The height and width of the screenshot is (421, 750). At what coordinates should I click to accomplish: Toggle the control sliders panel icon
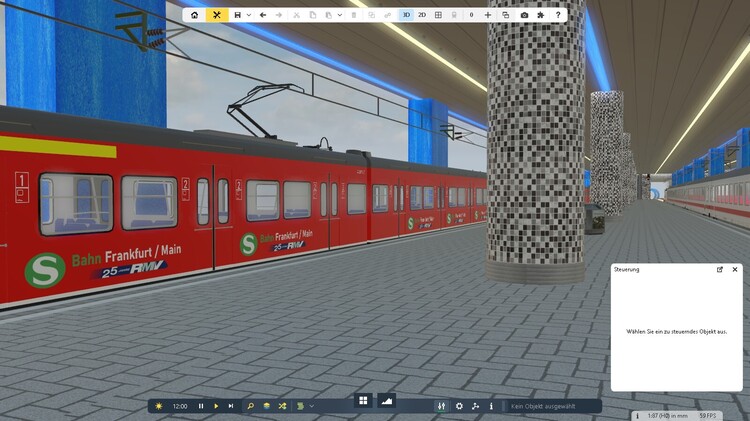pos(441,406)
